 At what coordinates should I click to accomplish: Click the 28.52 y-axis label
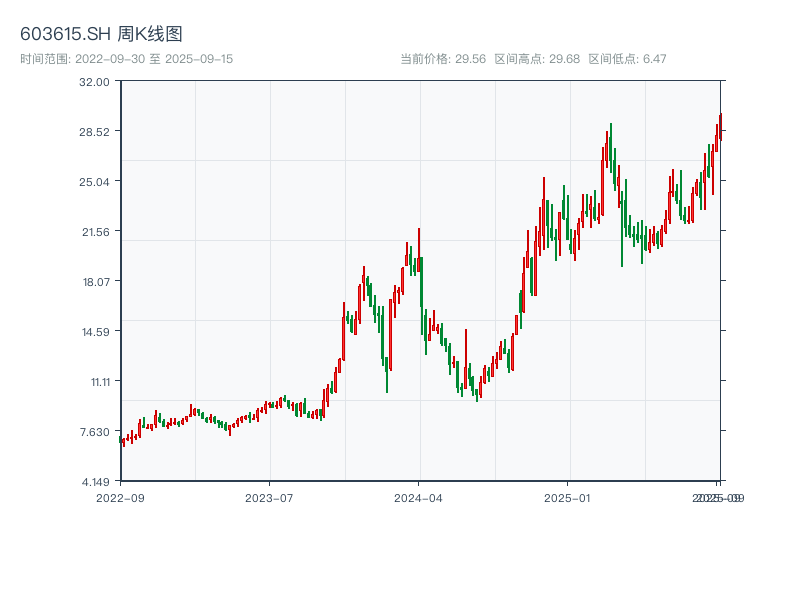click(x=94, y=132)
